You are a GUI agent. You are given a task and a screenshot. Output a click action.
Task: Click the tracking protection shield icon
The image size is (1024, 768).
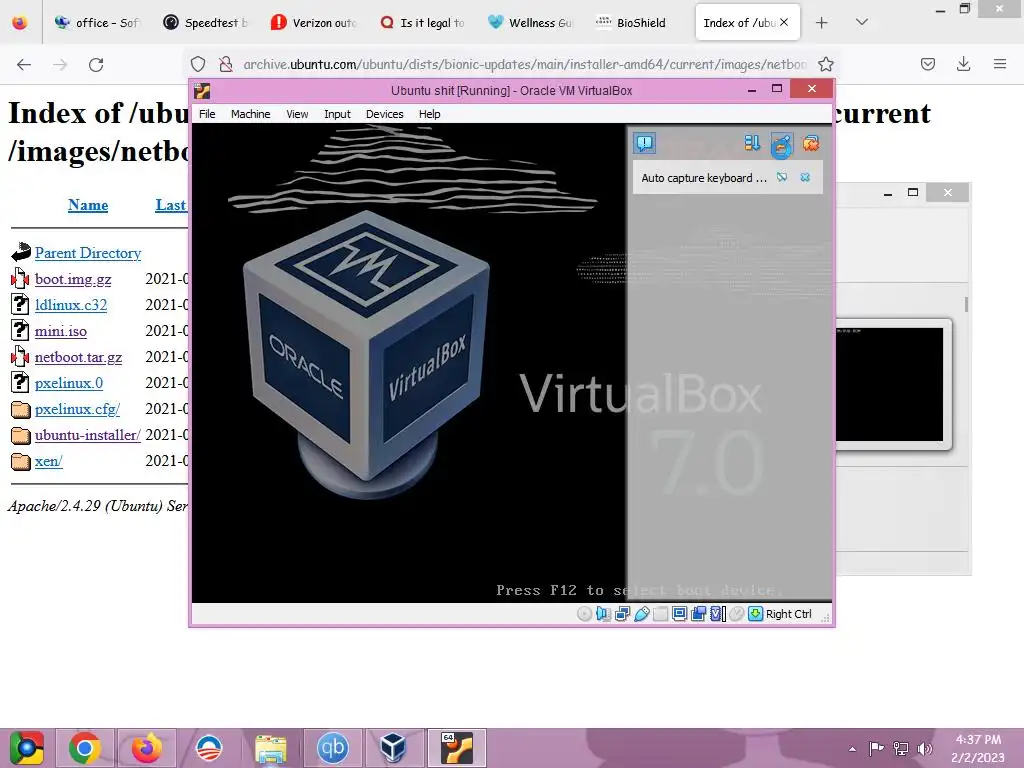198,64
